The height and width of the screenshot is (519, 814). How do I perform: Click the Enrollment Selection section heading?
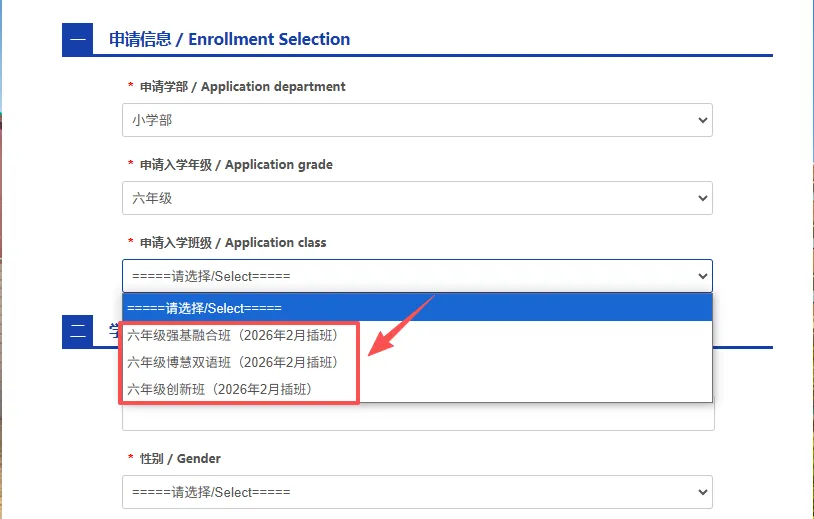(x=229, y=40)
